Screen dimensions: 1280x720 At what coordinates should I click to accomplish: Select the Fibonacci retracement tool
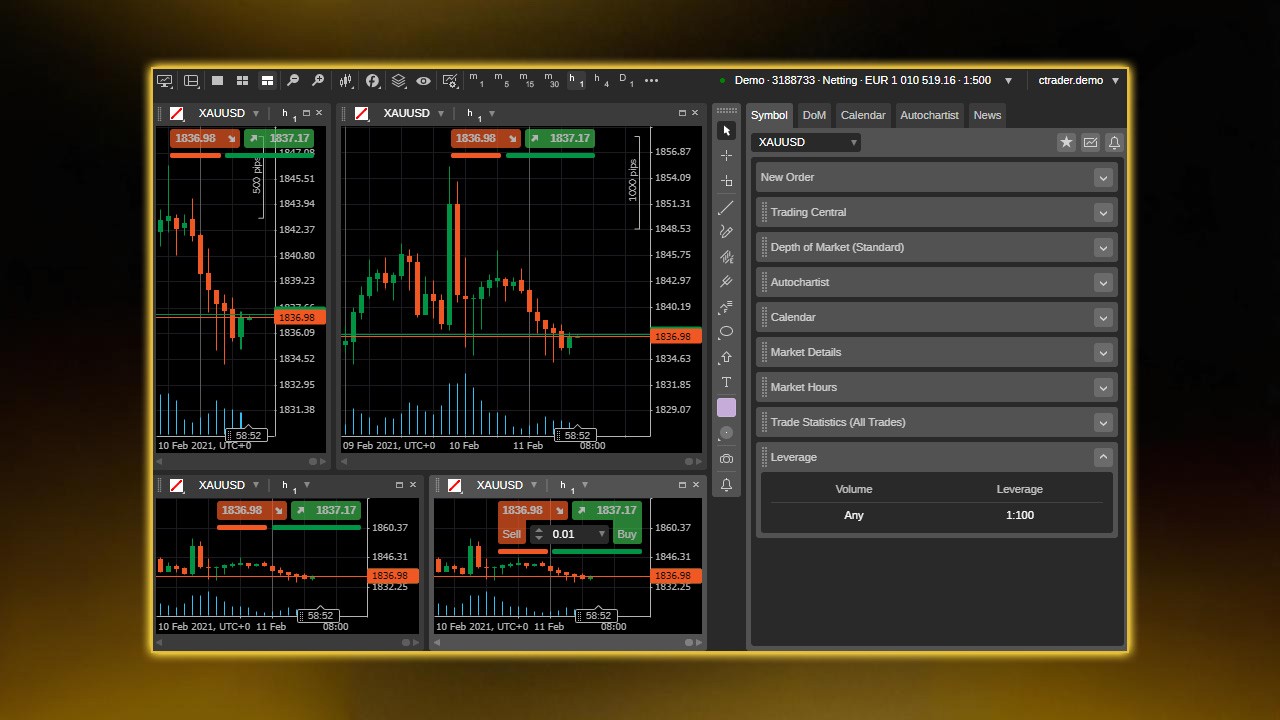point(727,257)
